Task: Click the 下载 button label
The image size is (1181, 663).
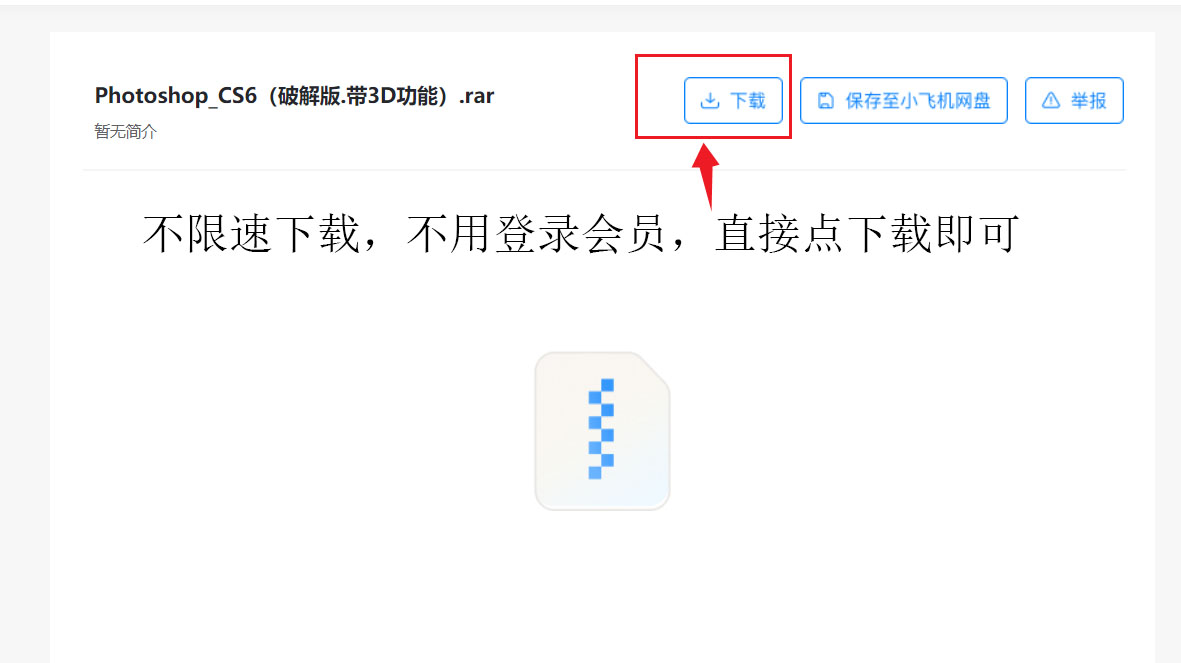Action: [x=747, y=100]
